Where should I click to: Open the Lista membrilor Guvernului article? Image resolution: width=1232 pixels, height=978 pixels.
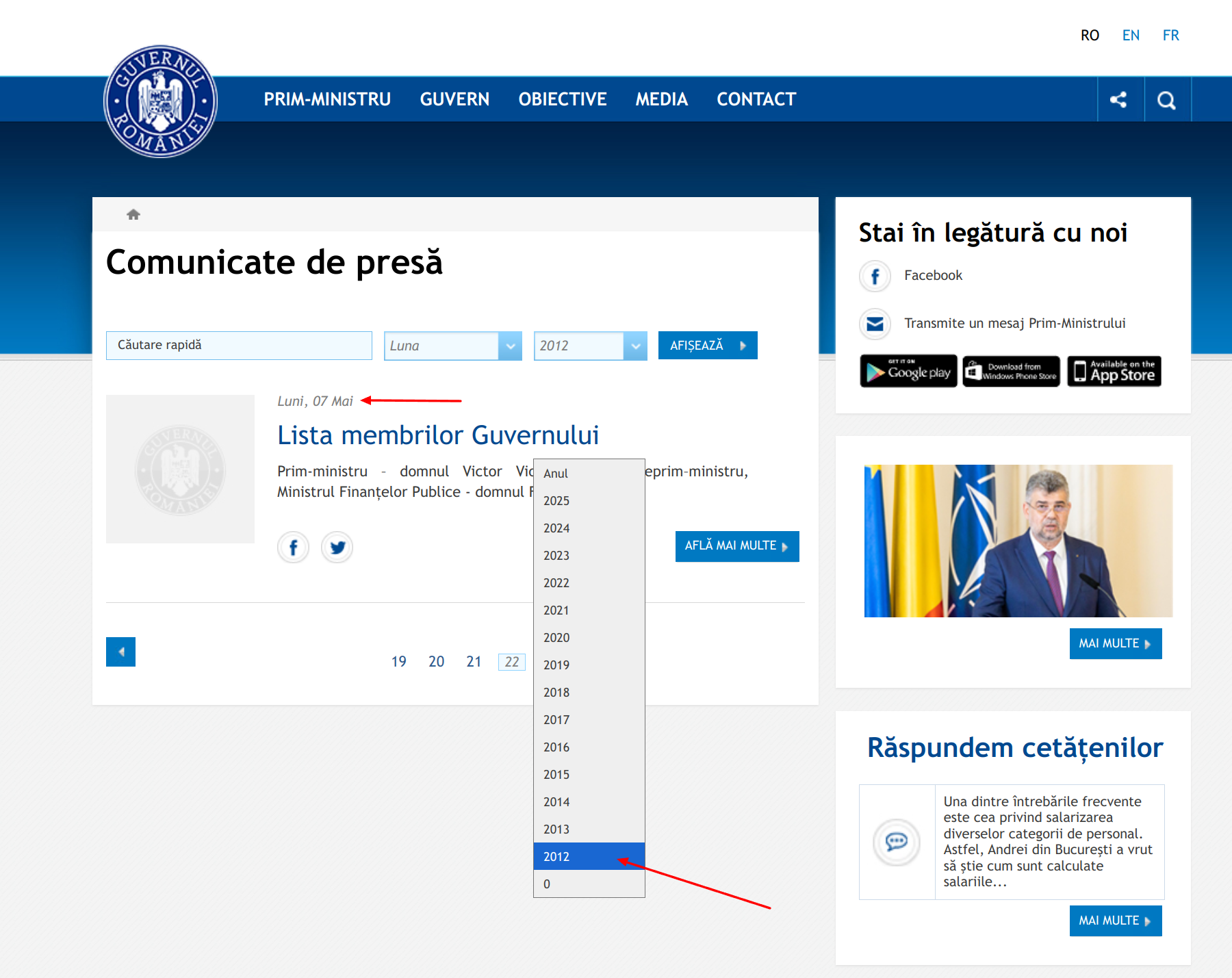coord(438,435)
